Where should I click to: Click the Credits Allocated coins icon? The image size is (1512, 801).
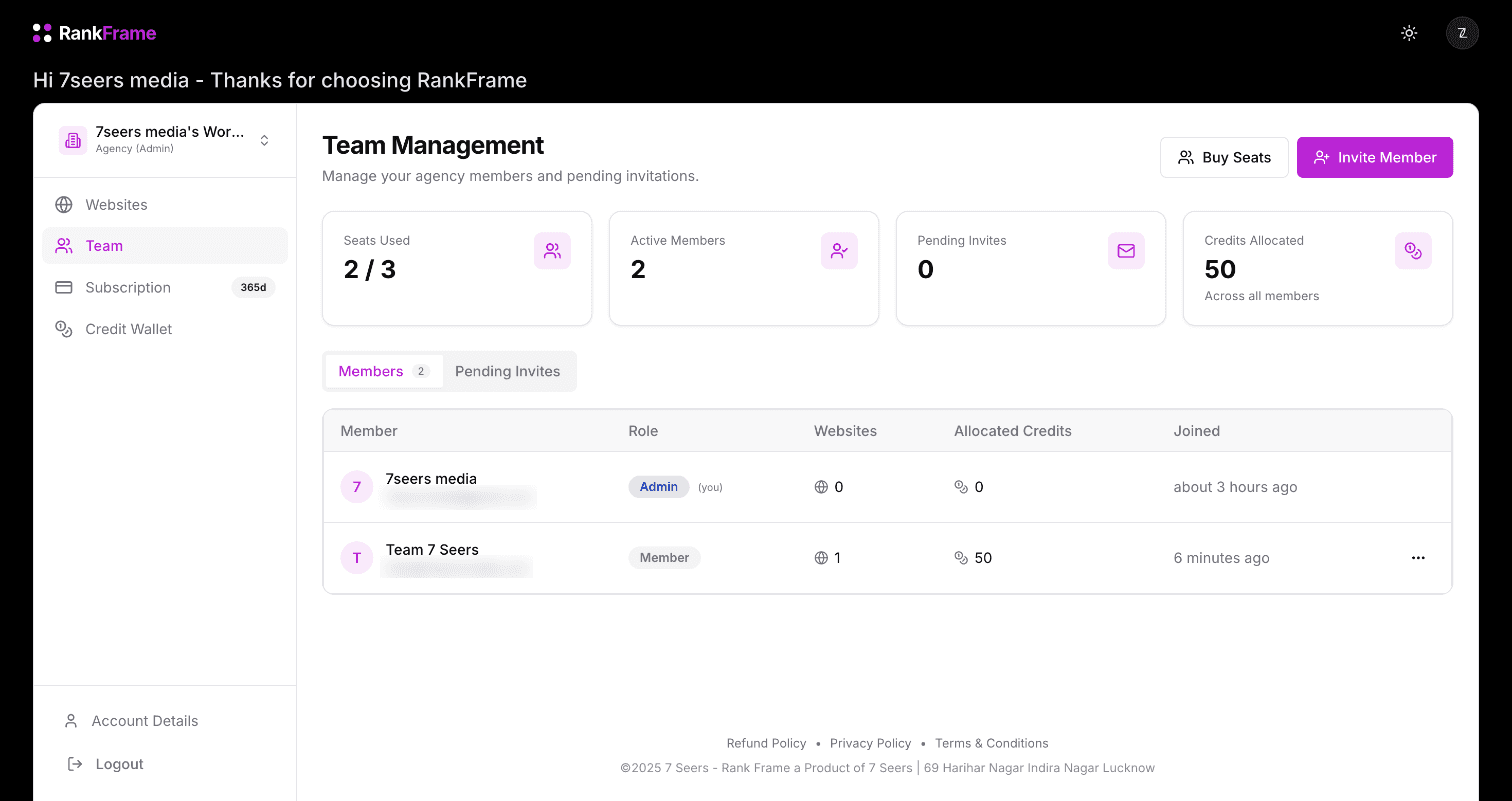tap(1413, 251)
